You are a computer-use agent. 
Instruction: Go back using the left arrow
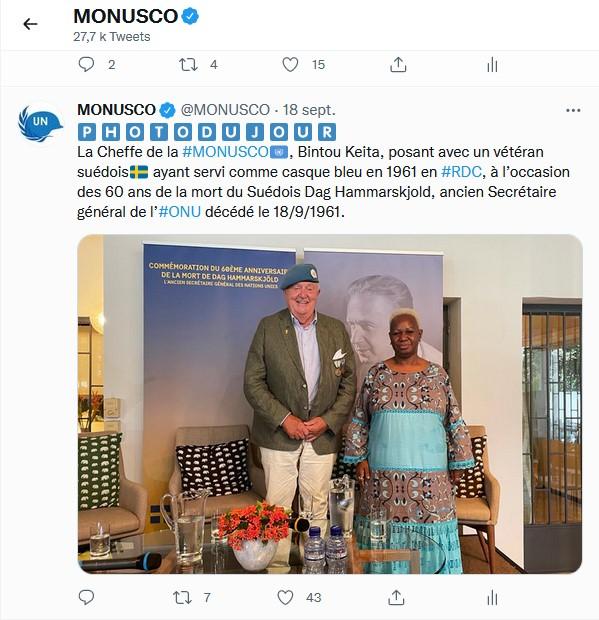coord(30,24)
